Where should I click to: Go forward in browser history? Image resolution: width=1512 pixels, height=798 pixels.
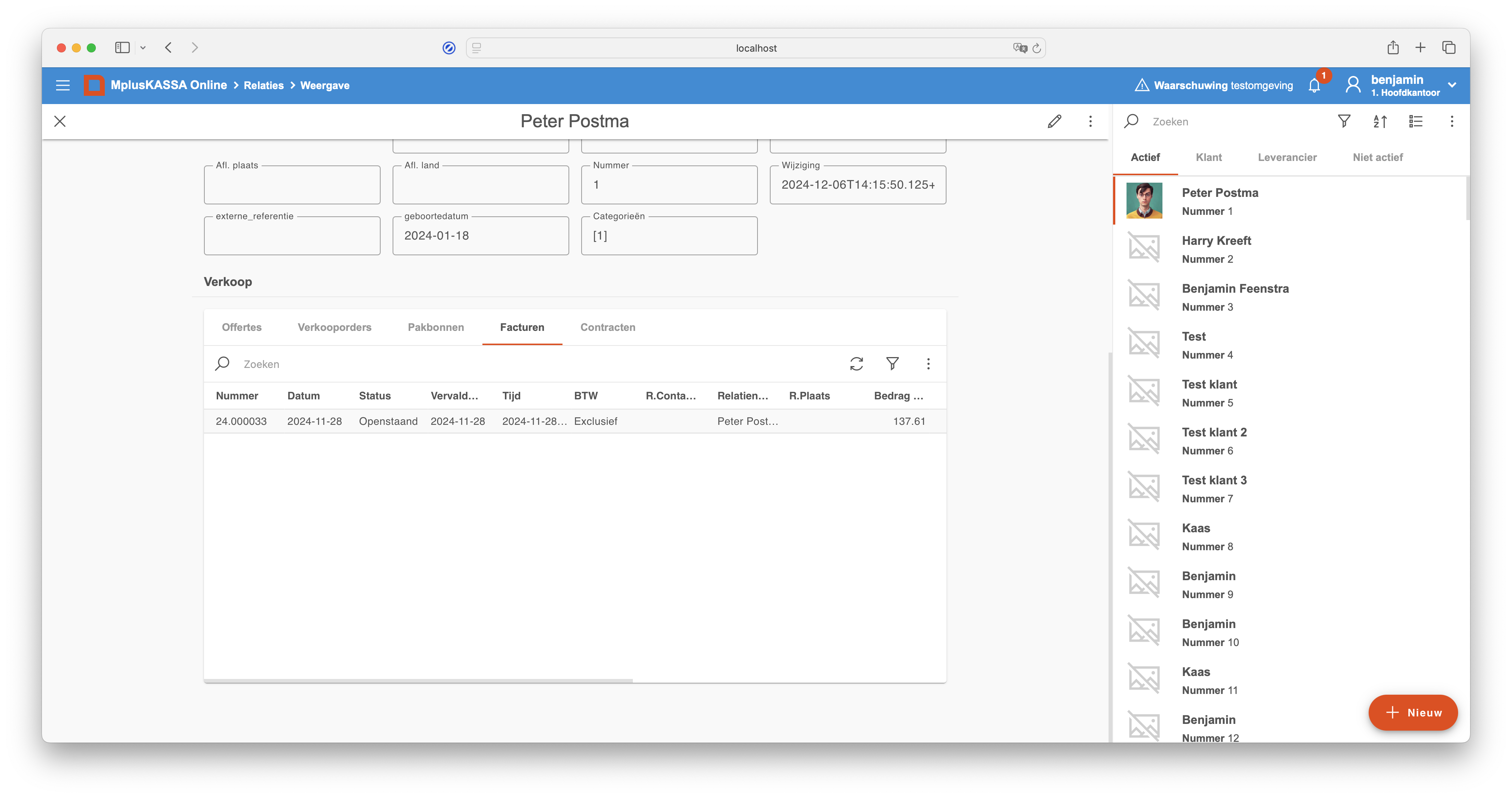[x=195, y=48]
